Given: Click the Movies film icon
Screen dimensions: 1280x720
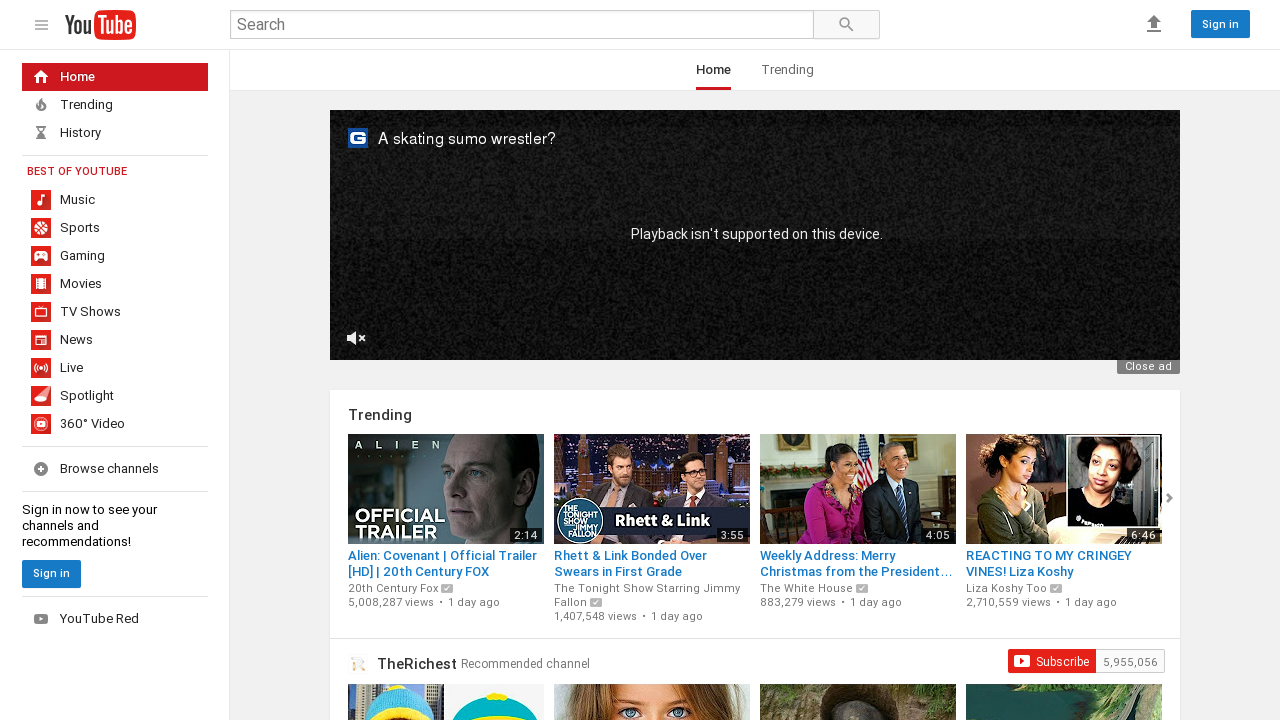Looking at the screenshot, I should pos(41,284).
